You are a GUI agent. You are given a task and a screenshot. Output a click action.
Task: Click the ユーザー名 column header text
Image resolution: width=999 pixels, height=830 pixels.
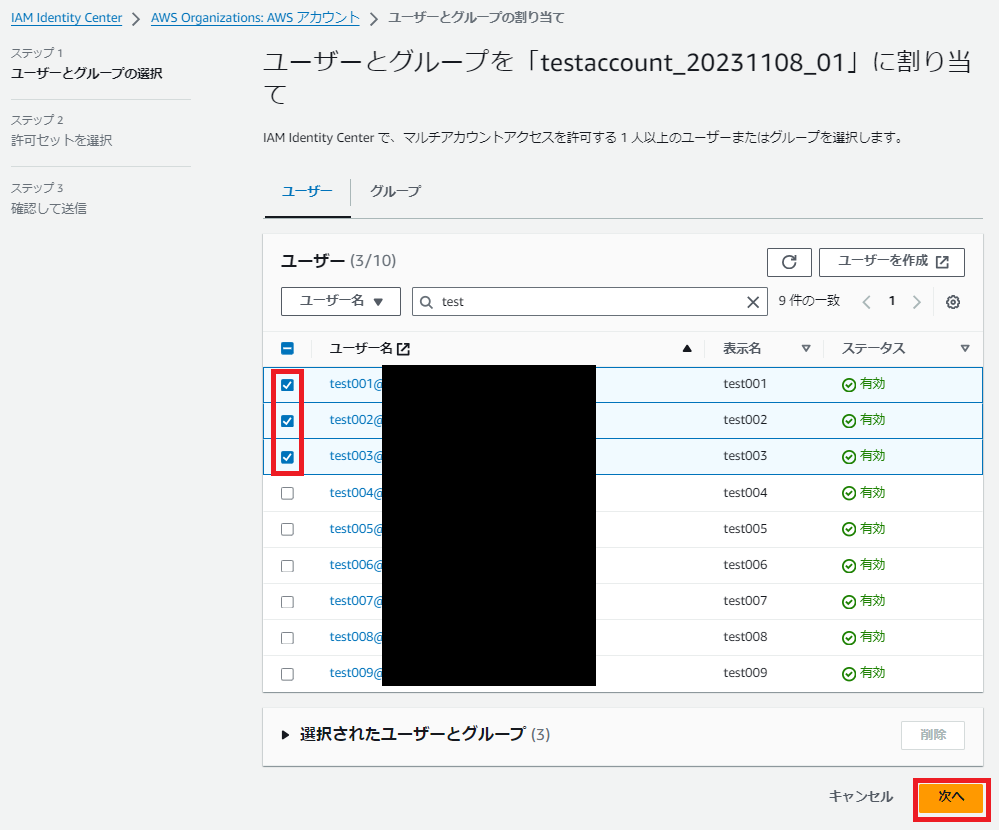(x=361, y=348)
